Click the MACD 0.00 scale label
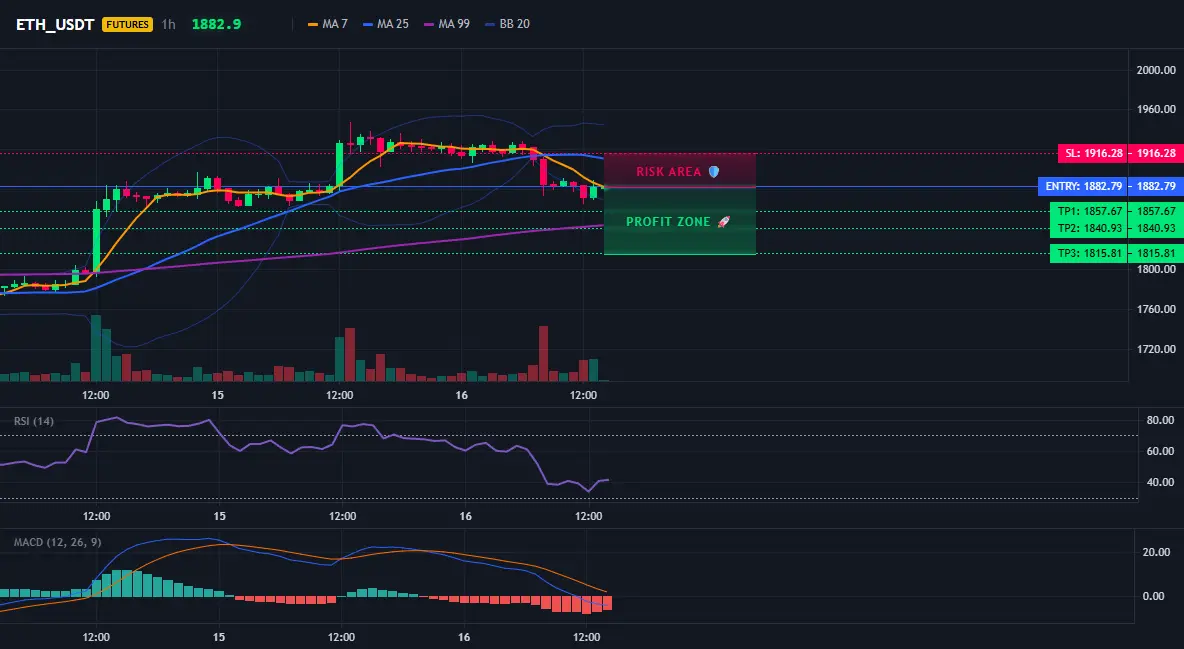Viewport: 1184px width, 649px height. (1153, 596)
